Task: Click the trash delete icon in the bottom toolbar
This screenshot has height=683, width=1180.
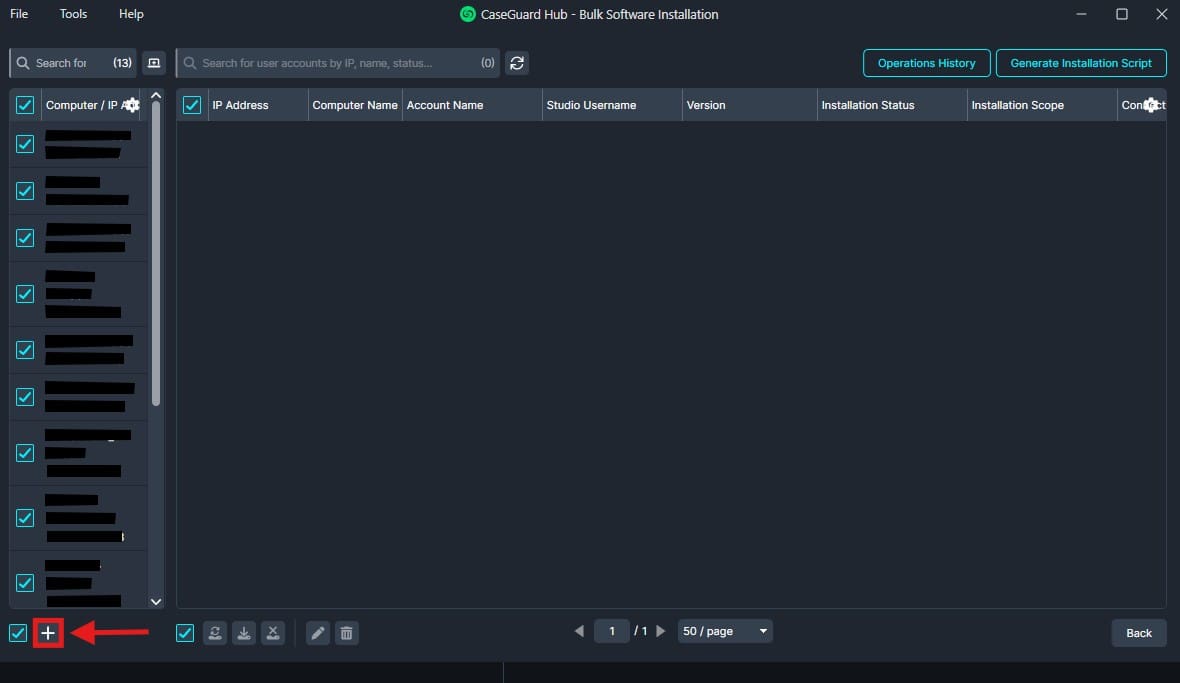Action: pos(346,633)
